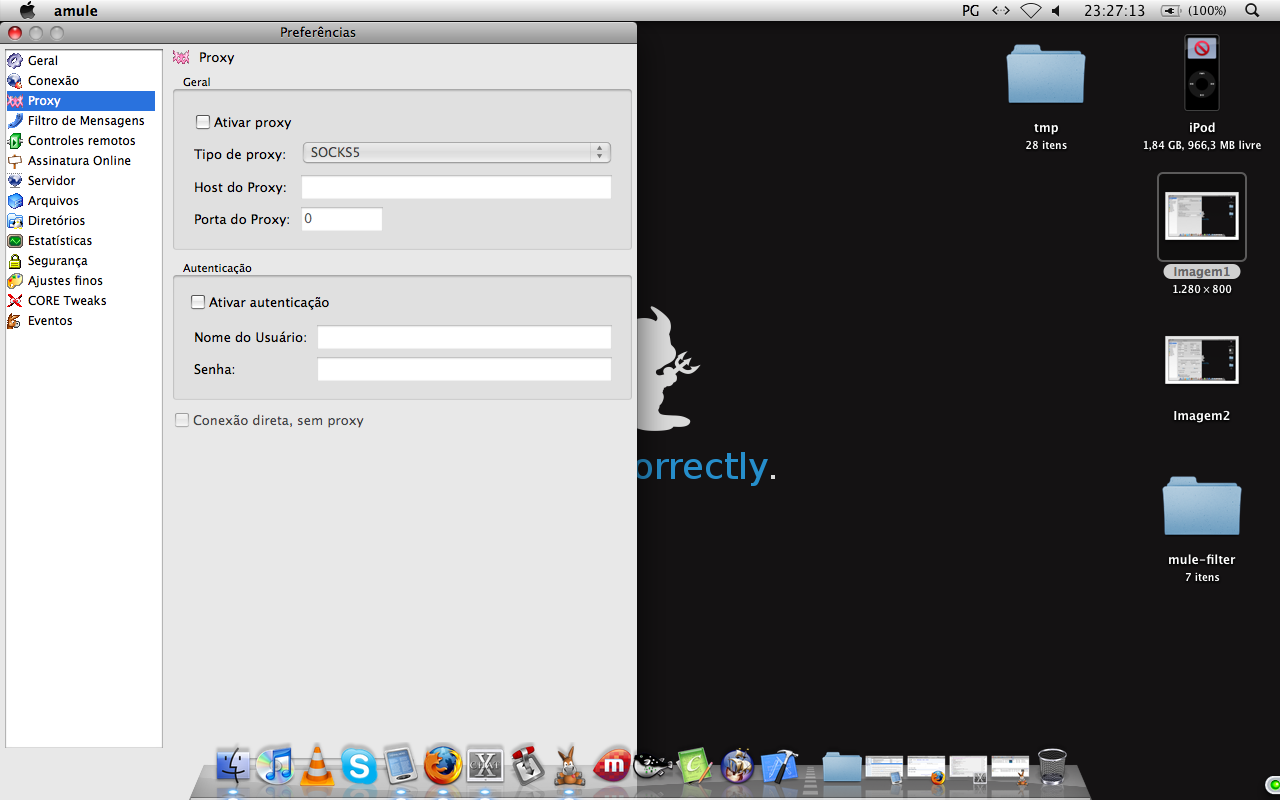
Task: Enable the Ativar proxy checkbox
Action: (203, 123)
